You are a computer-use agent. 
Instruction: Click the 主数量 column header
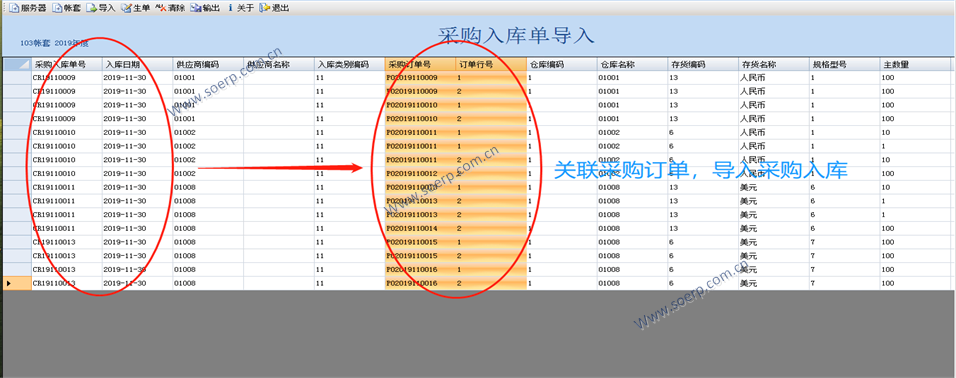915,64
